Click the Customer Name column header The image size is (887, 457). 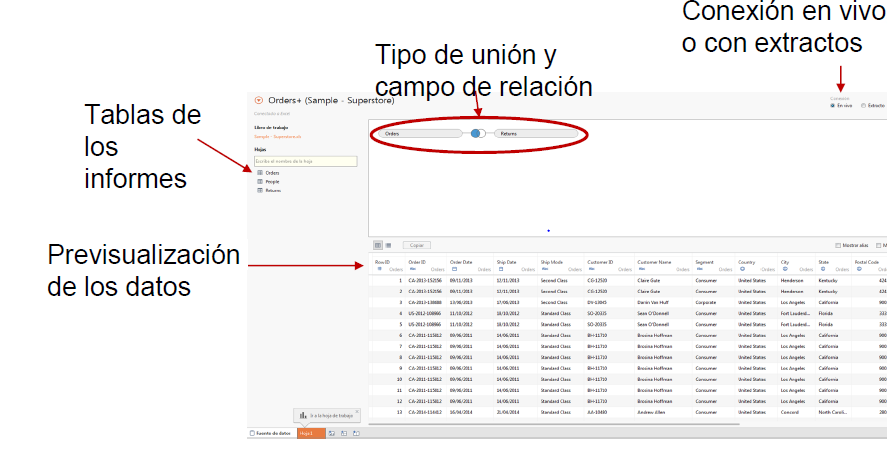pyautogui.click(x=654, y=262)
